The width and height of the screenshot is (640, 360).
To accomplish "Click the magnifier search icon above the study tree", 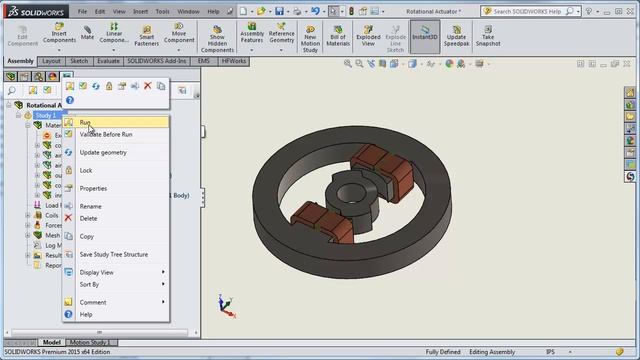I will click(x=12, y=90).
